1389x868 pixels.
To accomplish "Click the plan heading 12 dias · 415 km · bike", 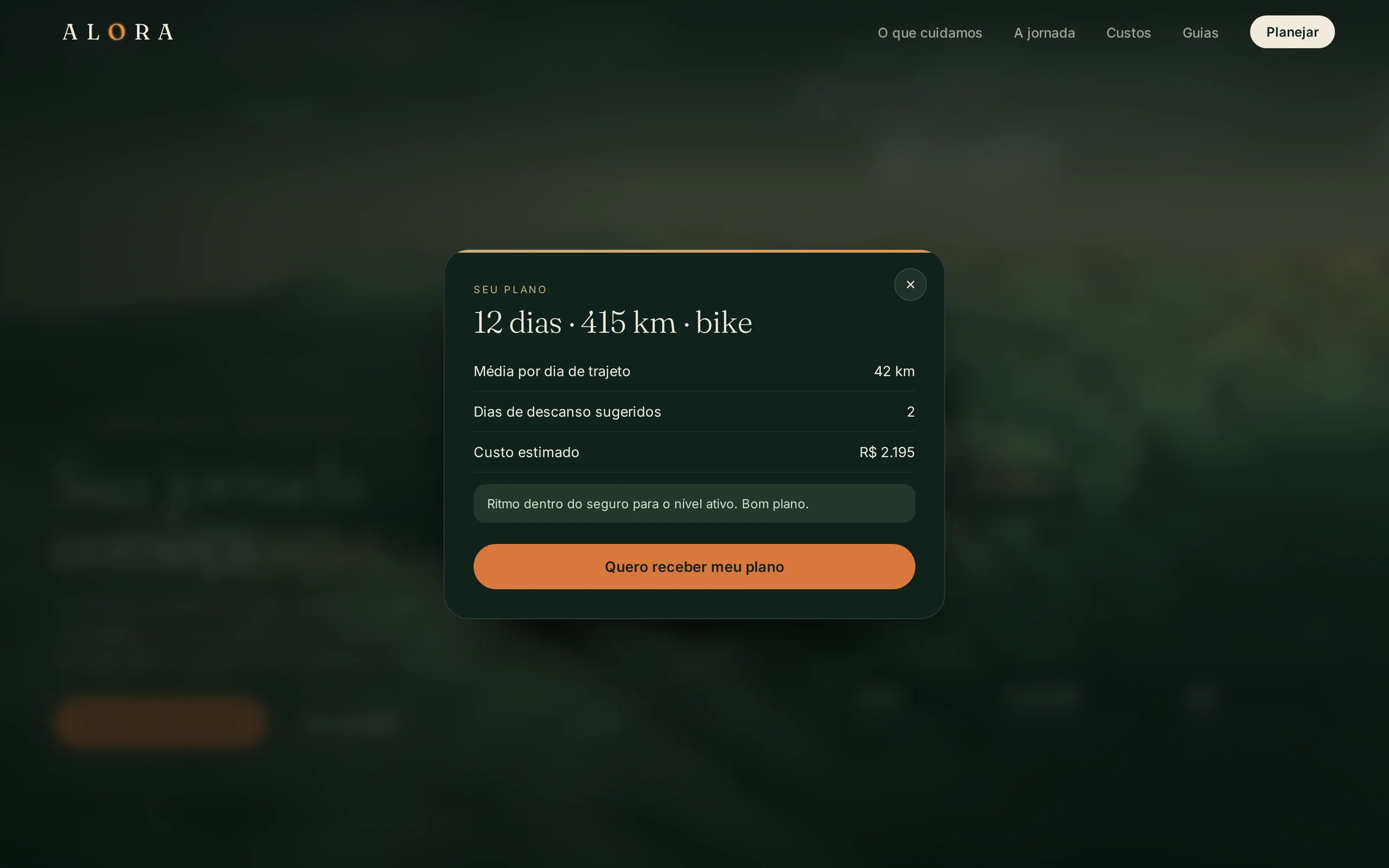I will [613, 322].
